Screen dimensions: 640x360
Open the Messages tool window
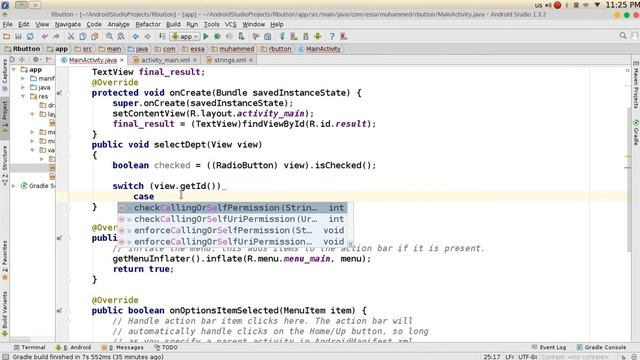pos(122,347)
